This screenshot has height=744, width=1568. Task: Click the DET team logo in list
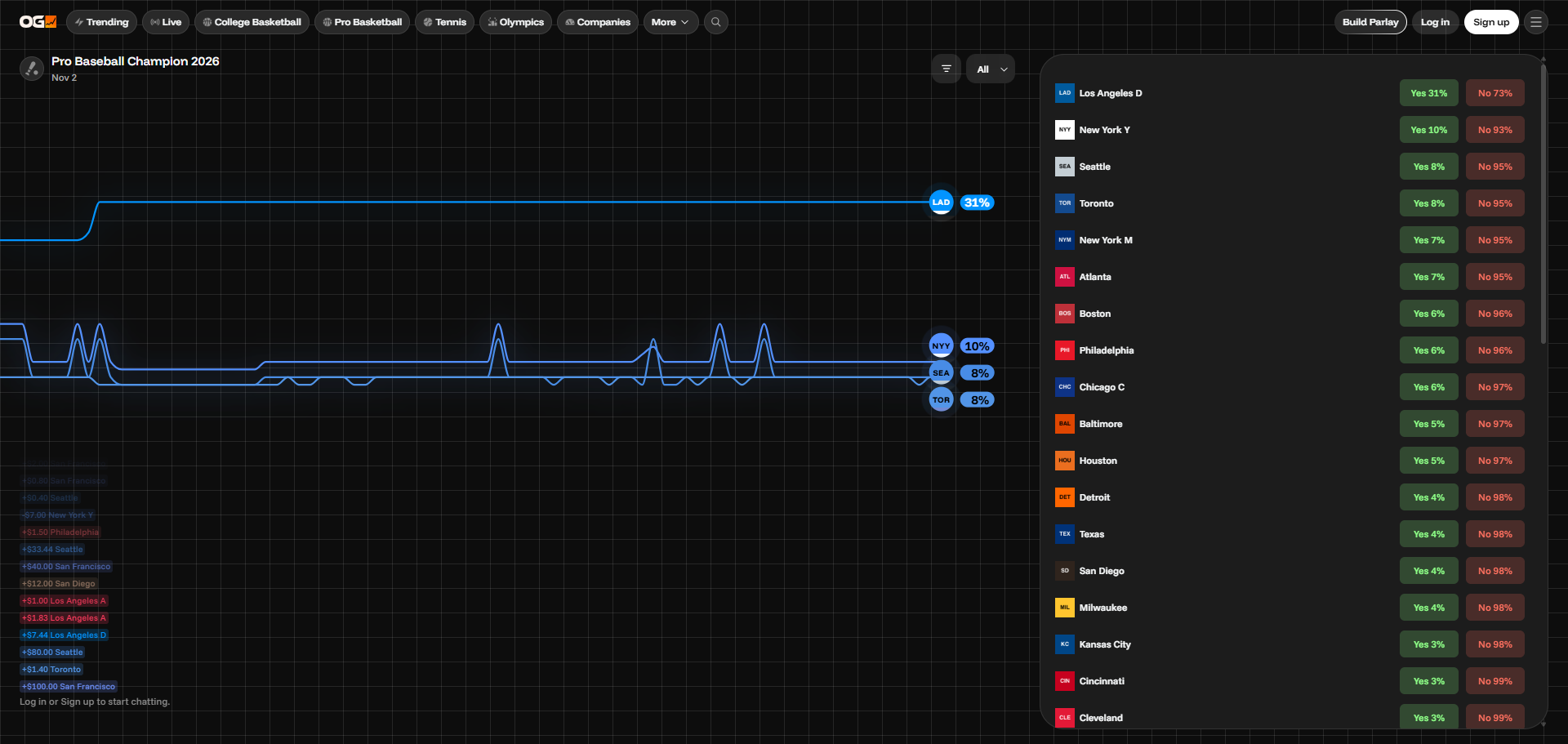(x=1065, y=497)
